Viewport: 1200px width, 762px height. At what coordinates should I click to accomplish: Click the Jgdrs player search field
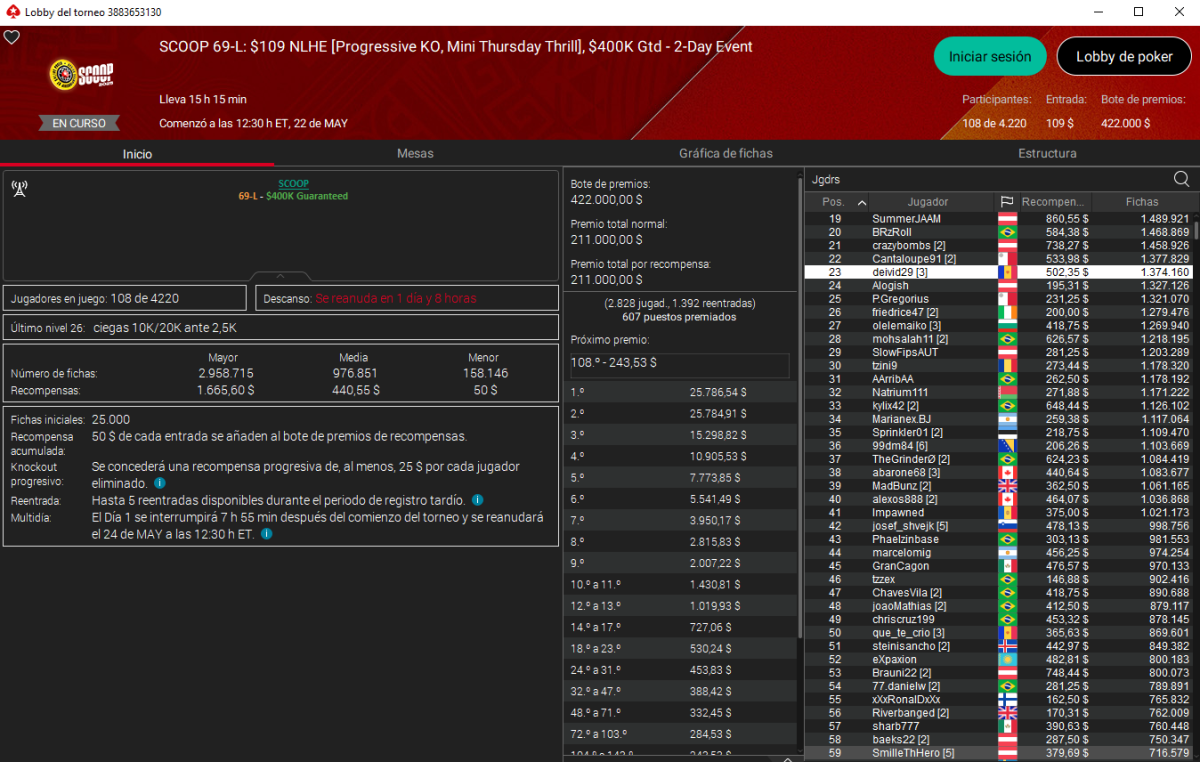coord(988,180)
